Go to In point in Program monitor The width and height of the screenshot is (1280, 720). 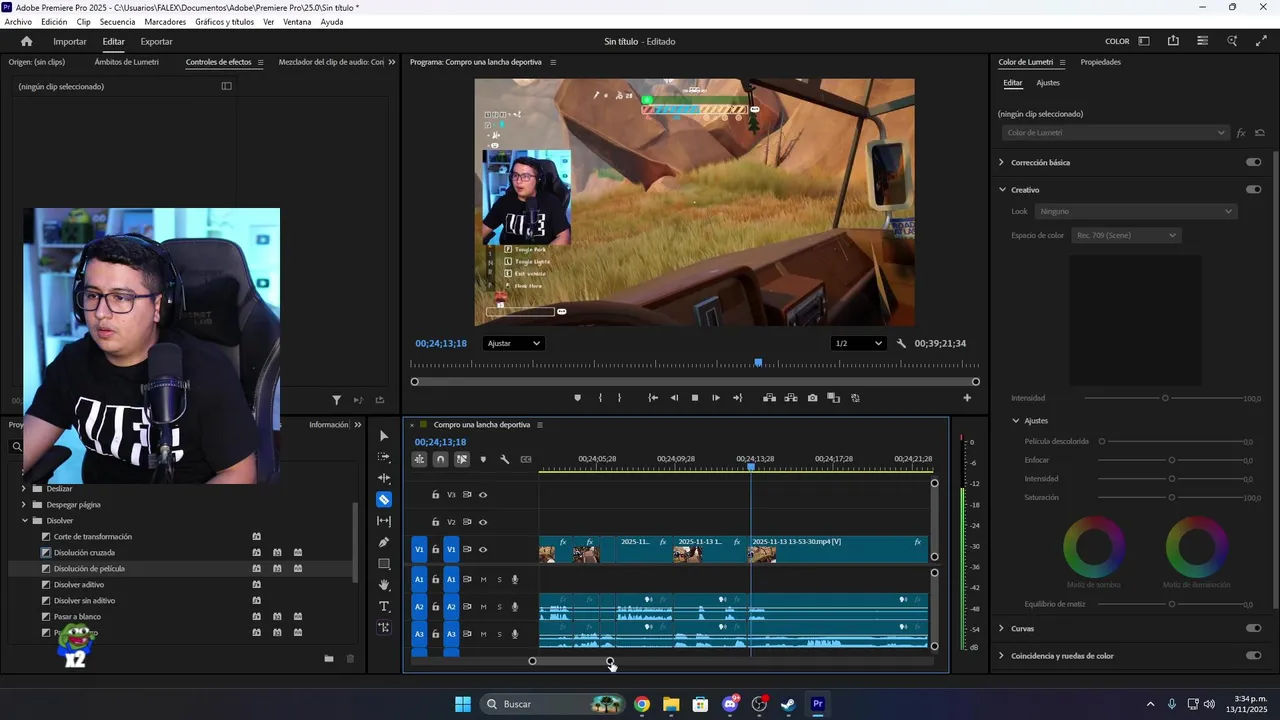[653, 398]
